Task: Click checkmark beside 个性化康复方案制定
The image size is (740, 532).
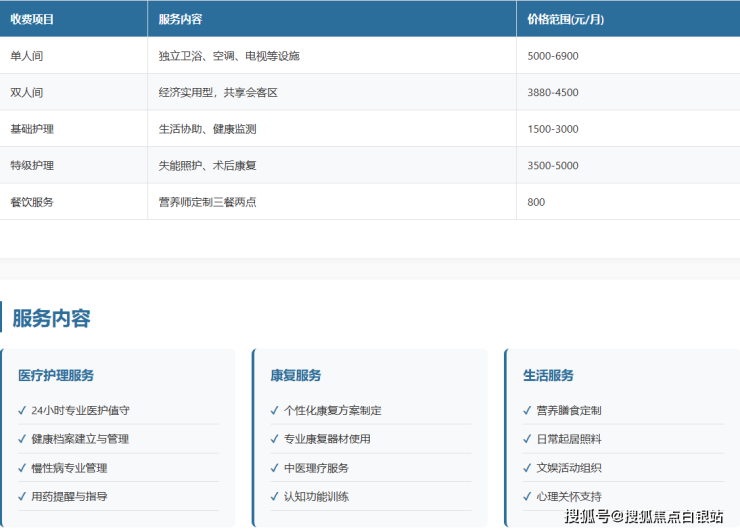Action: pos(275,410)
